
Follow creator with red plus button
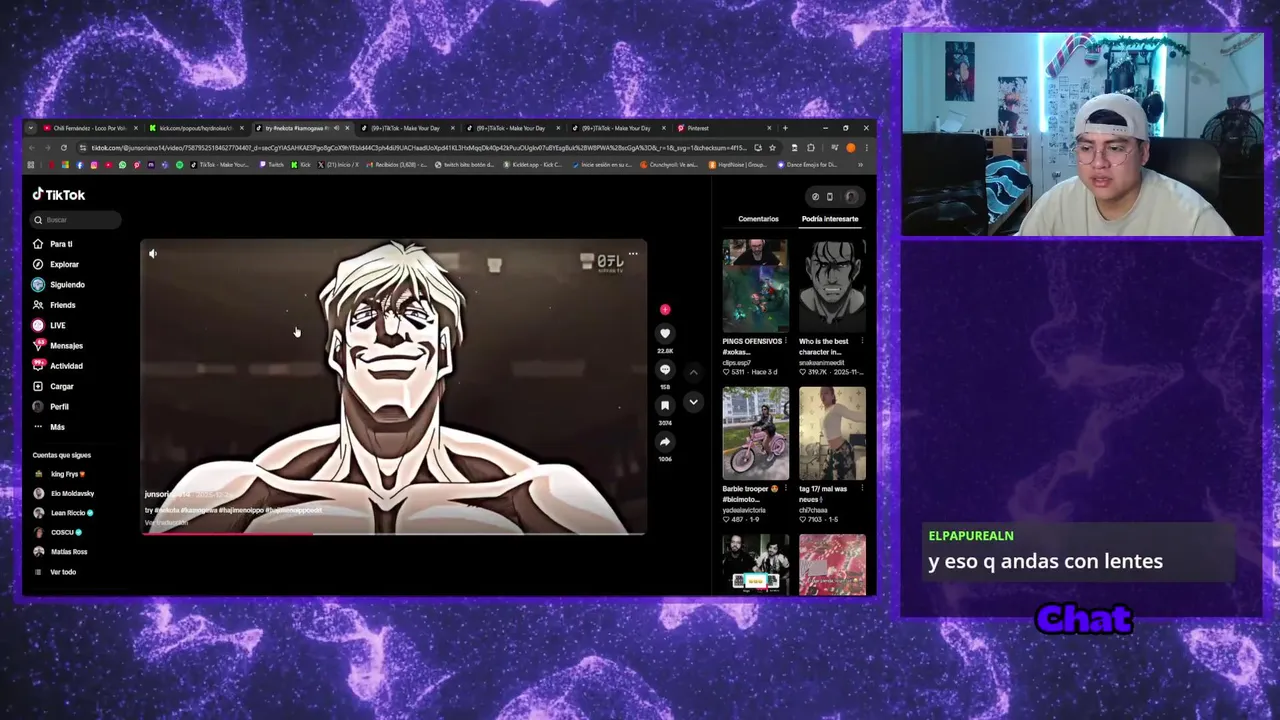click(665, 310)
